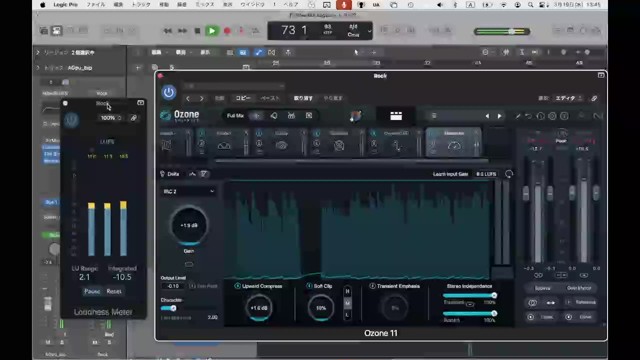
Task: Click next preset triangle in Ozone toolbar
Action: point(499,116)
